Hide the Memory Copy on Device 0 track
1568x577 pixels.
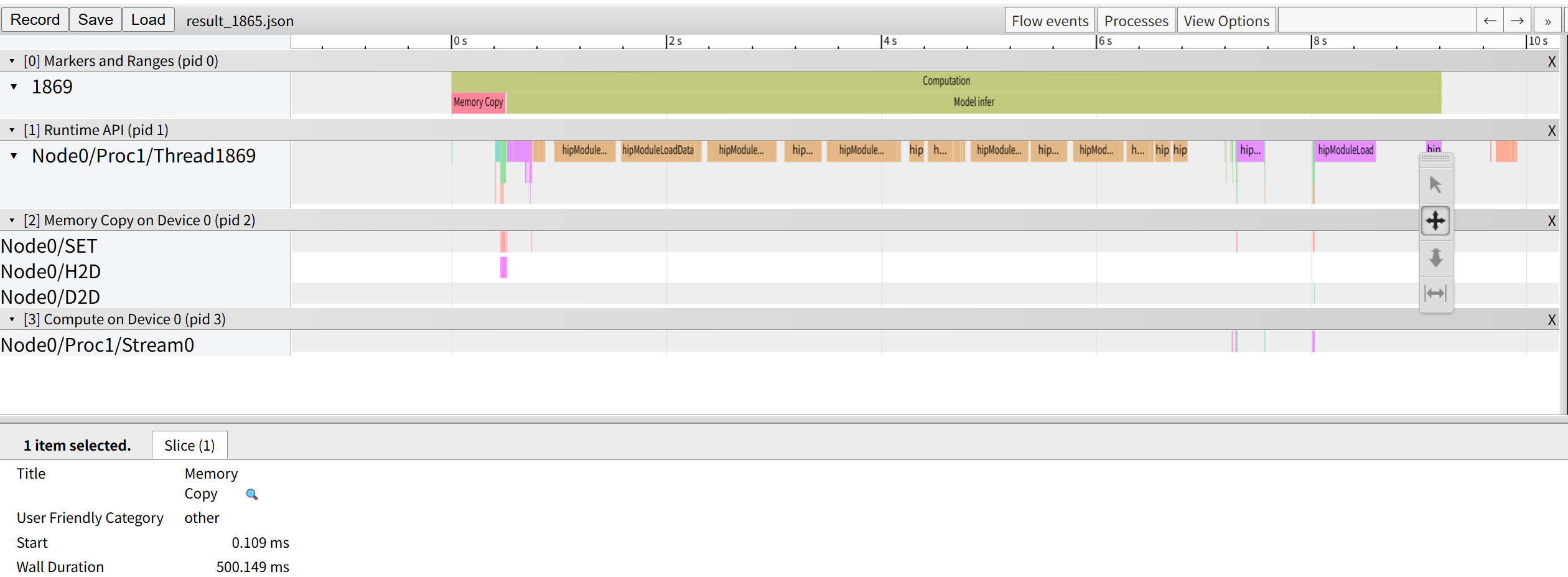[x=1552, y=220]
